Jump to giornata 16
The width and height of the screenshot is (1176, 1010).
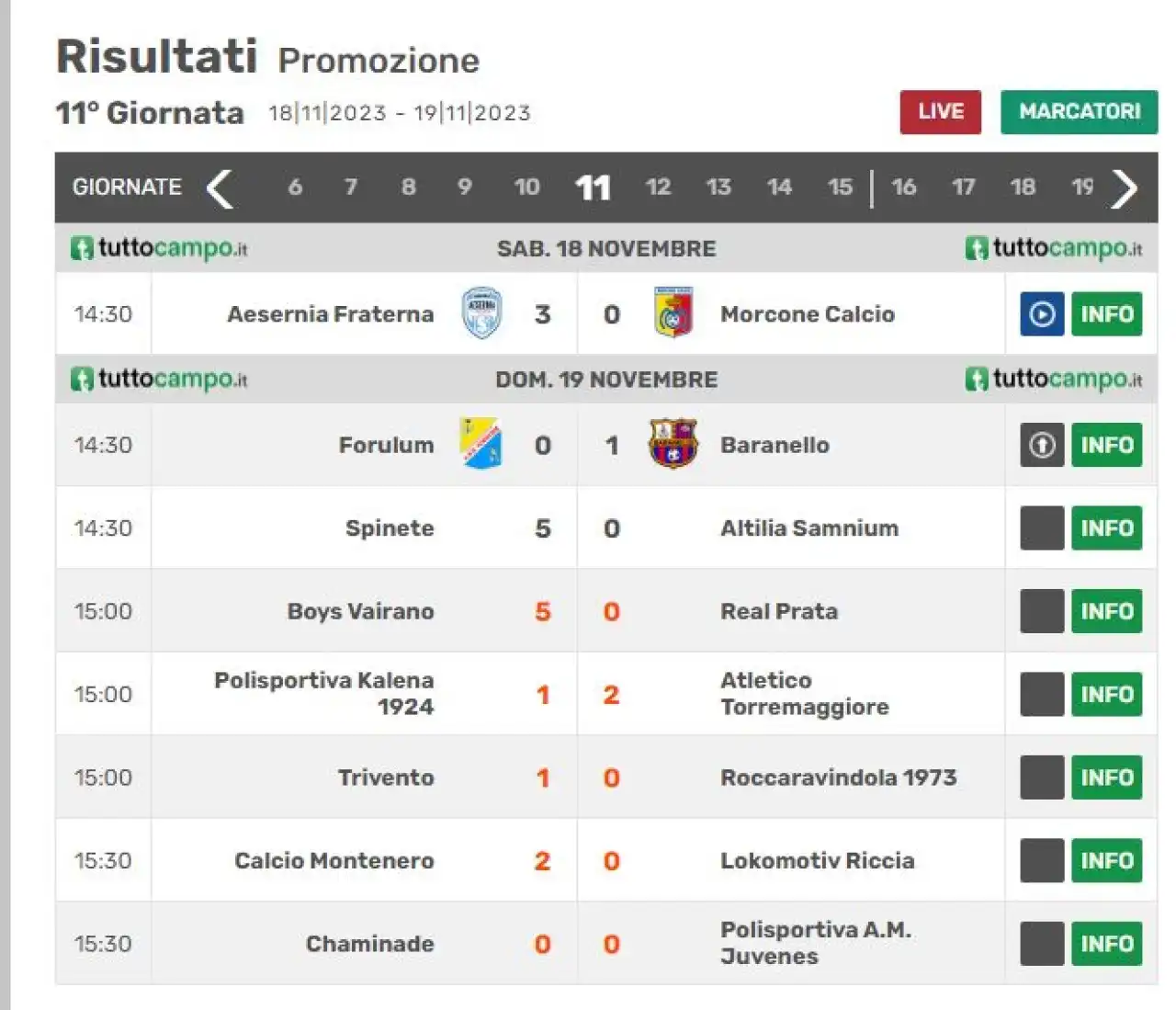coord(903,187)
